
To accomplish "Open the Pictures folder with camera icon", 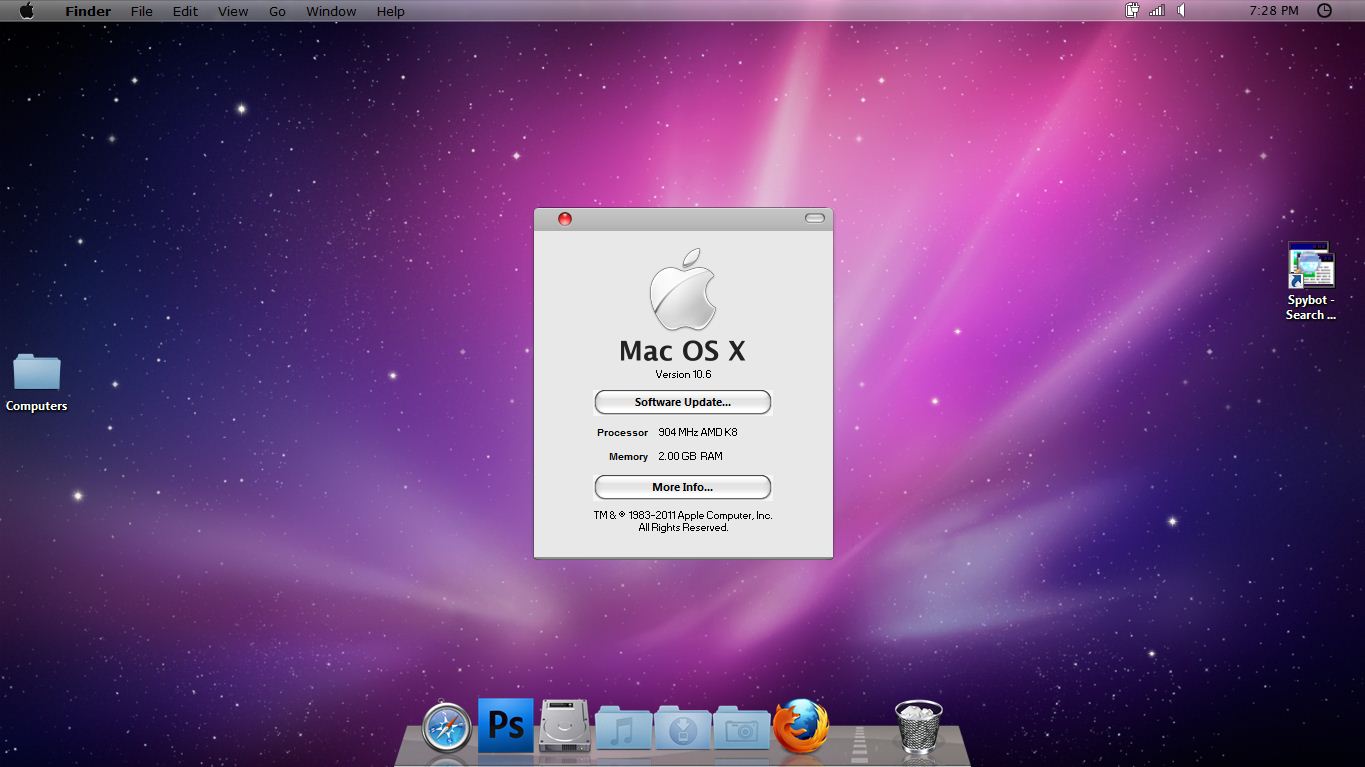I will pyautogui.click(x=741, y=728).
